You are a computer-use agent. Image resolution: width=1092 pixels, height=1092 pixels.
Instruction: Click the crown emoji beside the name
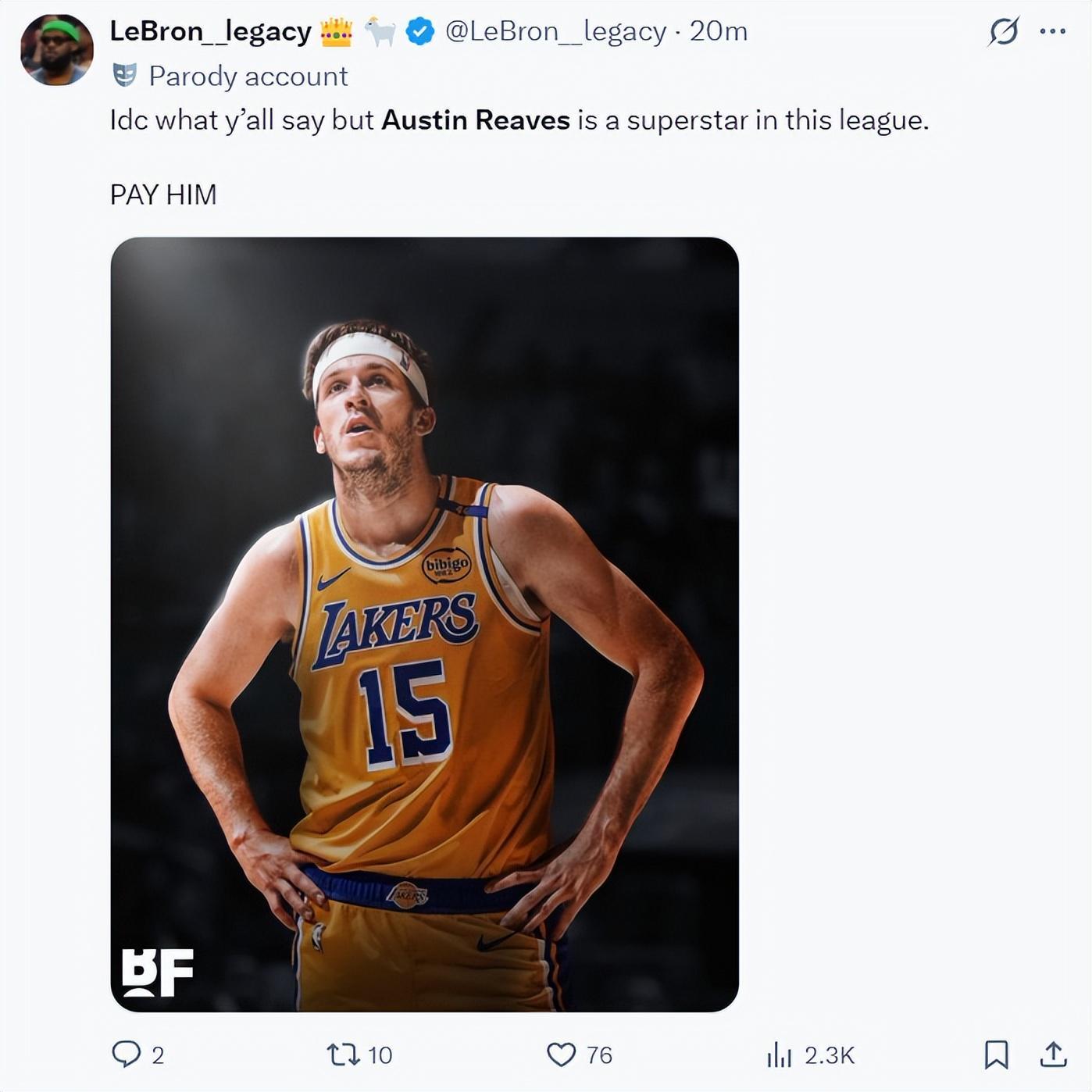(337, 32)
